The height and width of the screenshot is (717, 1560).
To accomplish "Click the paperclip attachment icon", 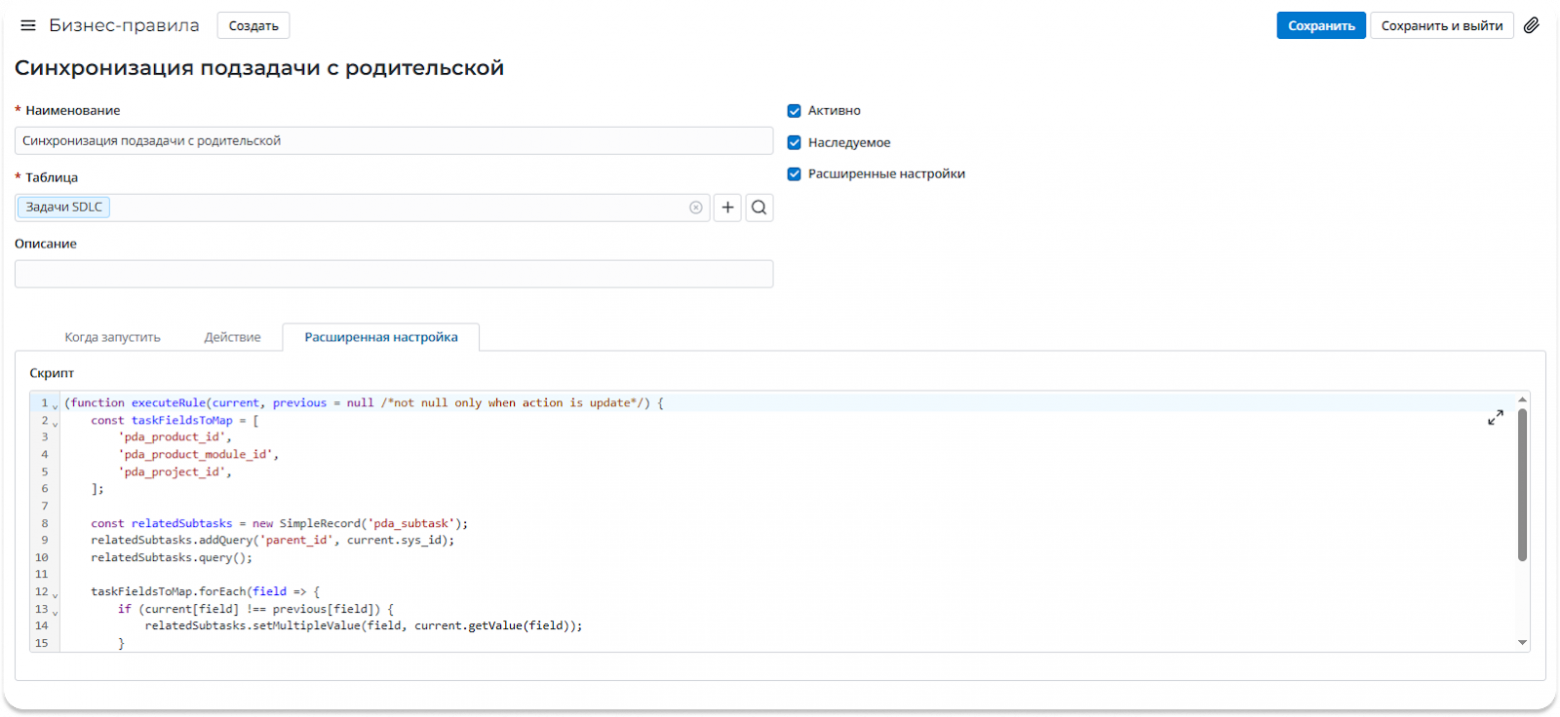I will [1532, 25].
